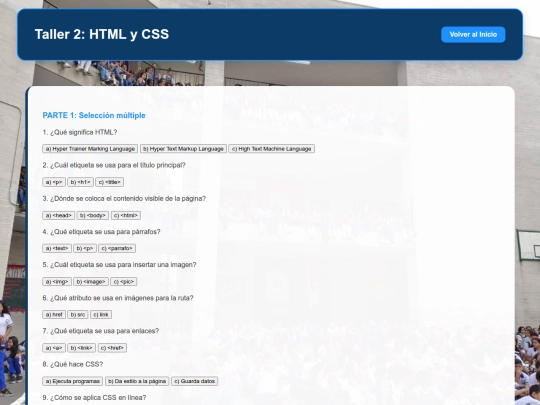
Task: Select the a) <img> answer
Action: click(57, 282)
